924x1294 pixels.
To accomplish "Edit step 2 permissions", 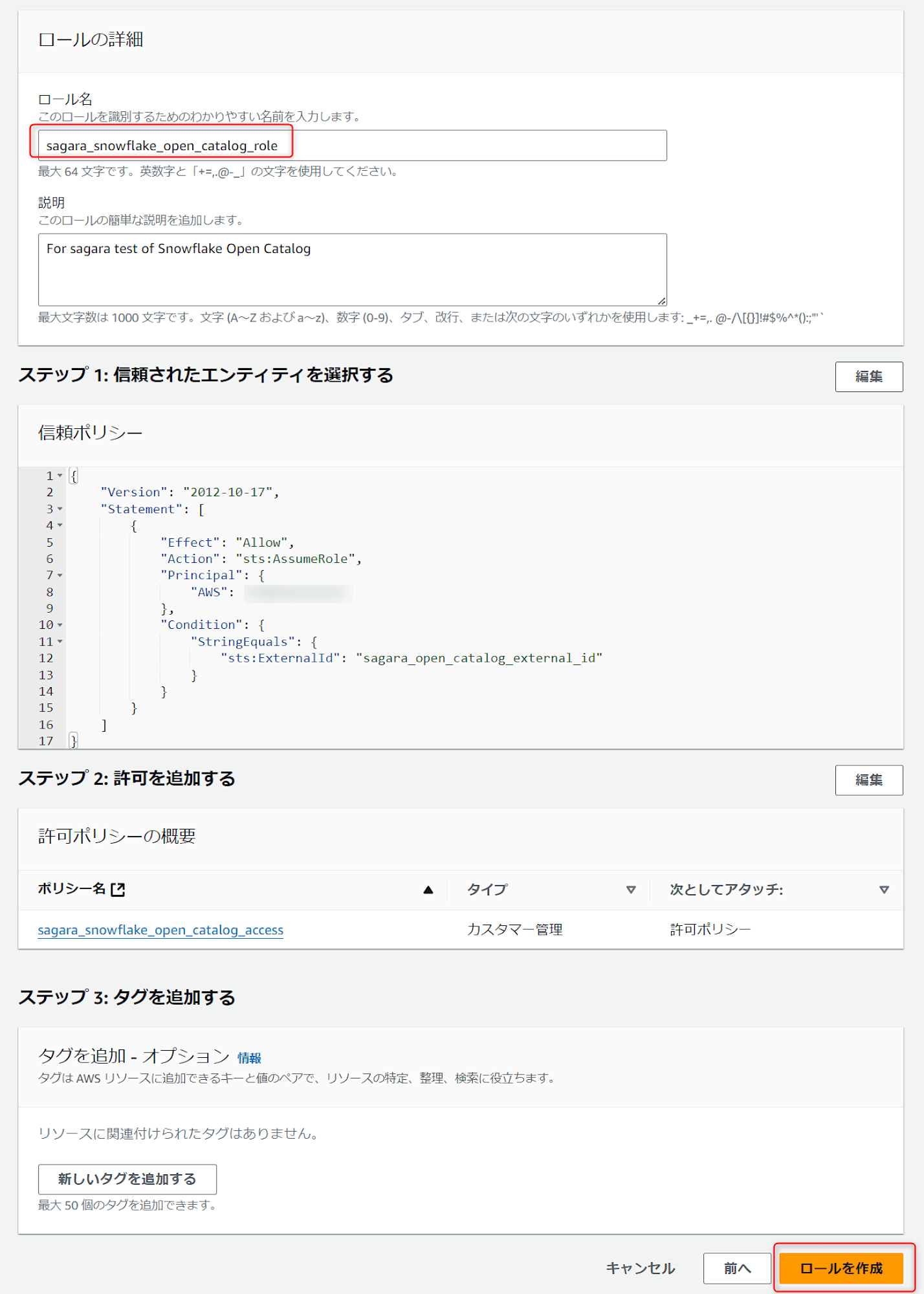I will tap(868, 780).
